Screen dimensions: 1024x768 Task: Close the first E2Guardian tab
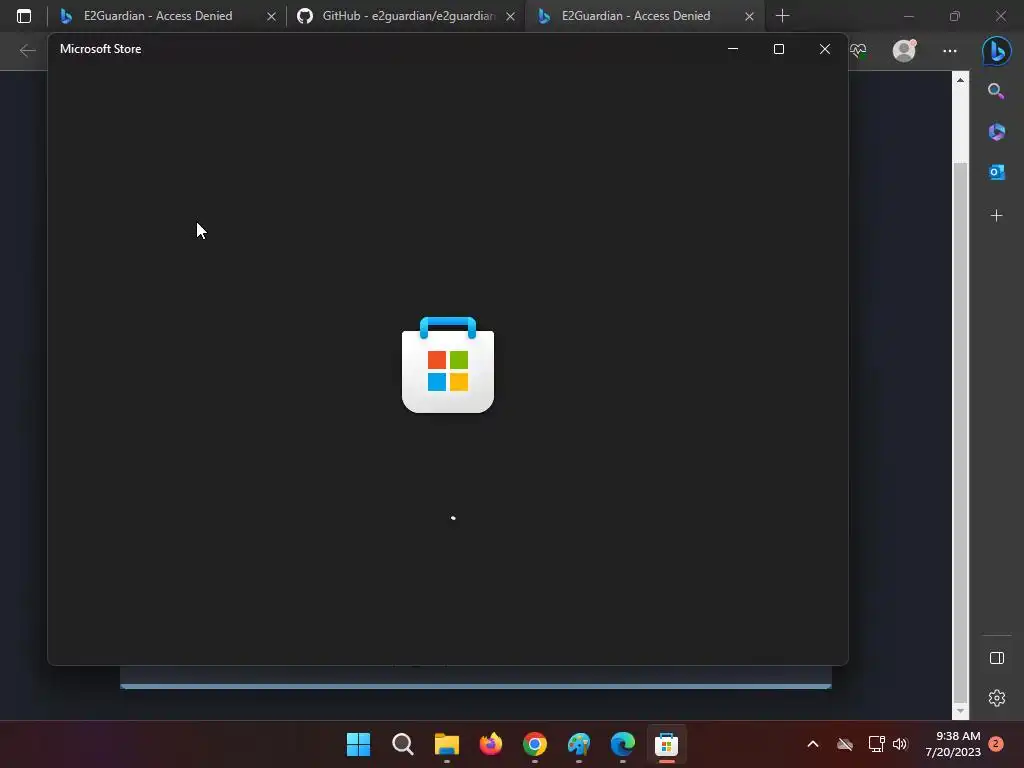(272, 16)
